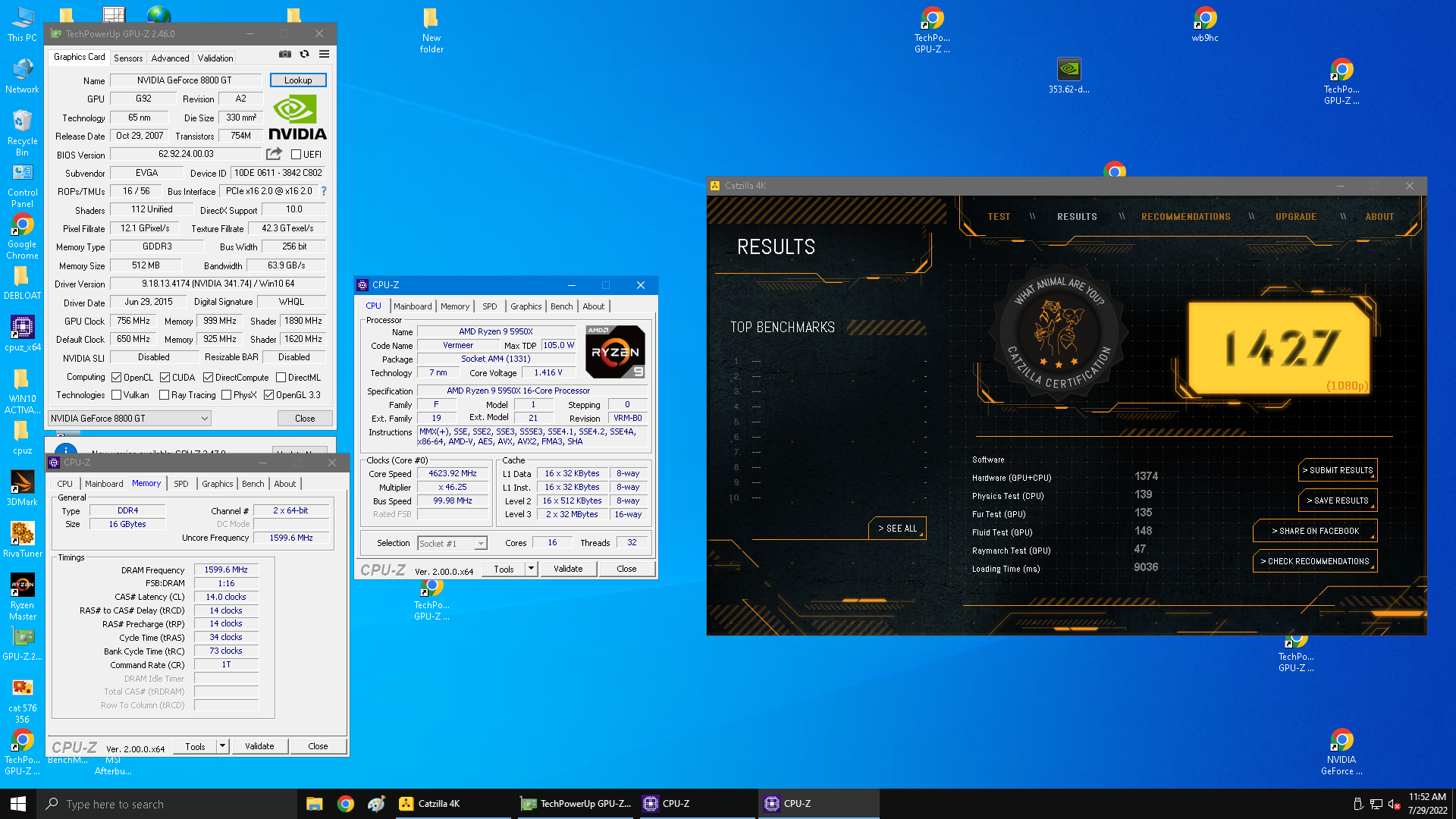Open the RivaTuner desktop icon
1456x819 pixels.
point(22,540)
